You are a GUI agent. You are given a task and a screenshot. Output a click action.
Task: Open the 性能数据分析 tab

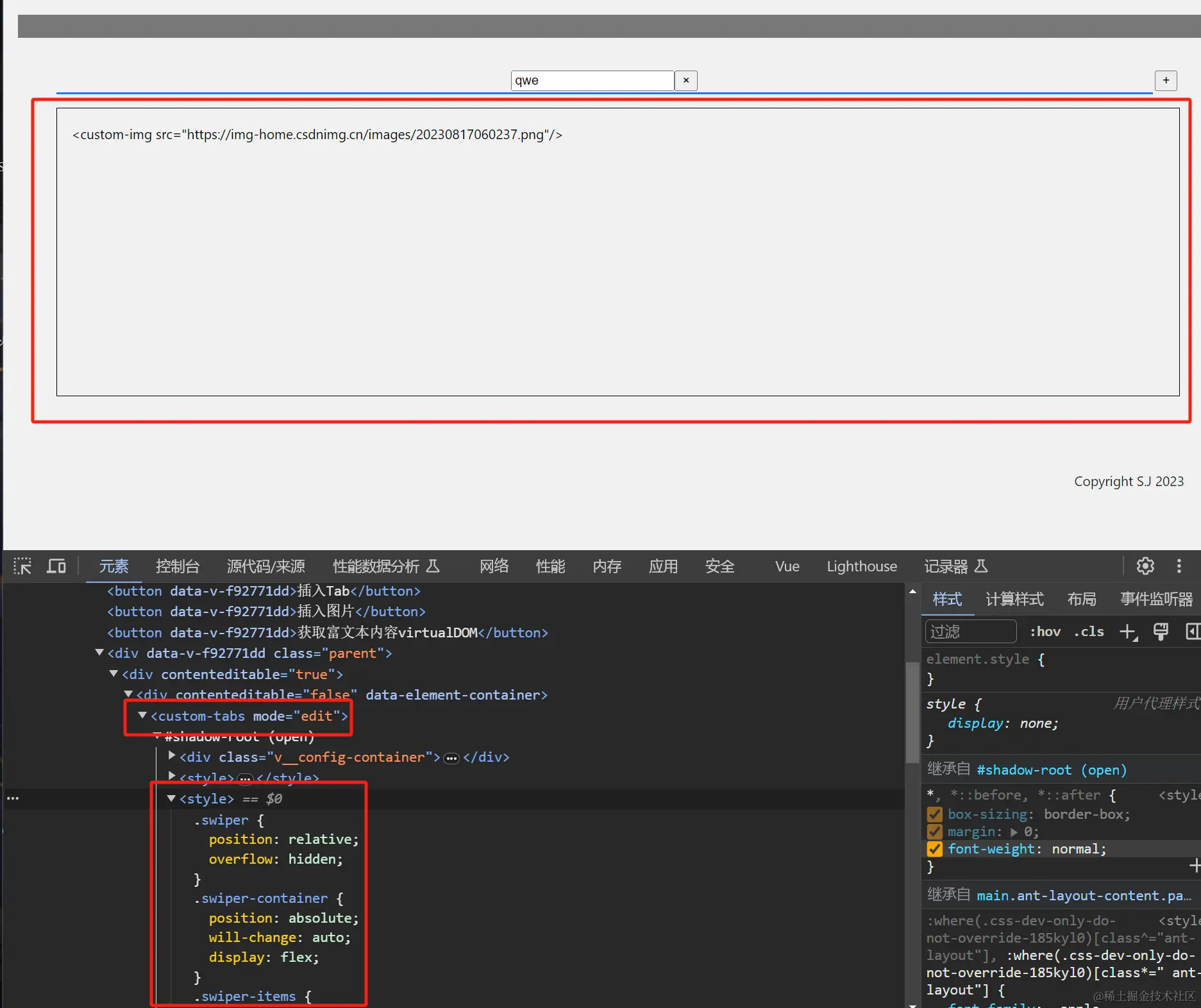386,566
